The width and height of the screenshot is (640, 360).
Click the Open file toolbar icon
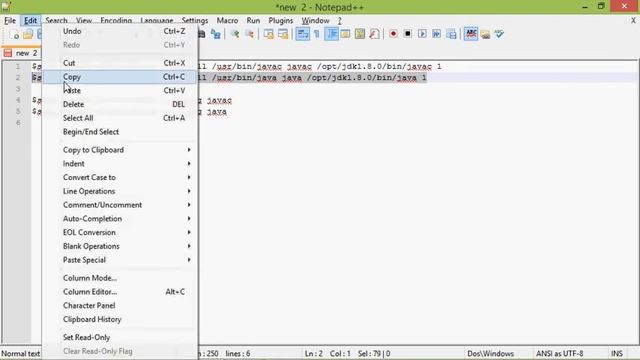28,34
